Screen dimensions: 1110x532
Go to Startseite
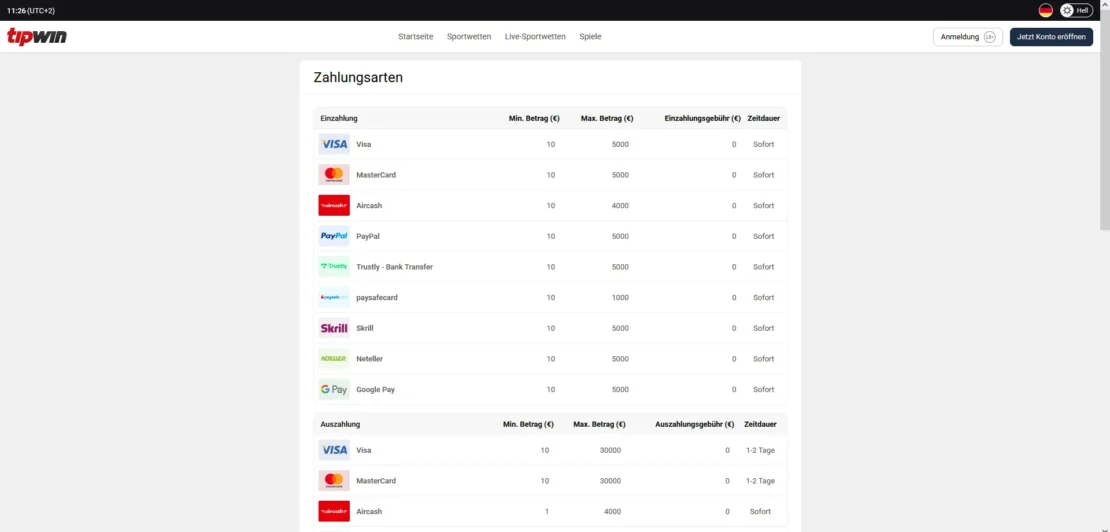416,37
